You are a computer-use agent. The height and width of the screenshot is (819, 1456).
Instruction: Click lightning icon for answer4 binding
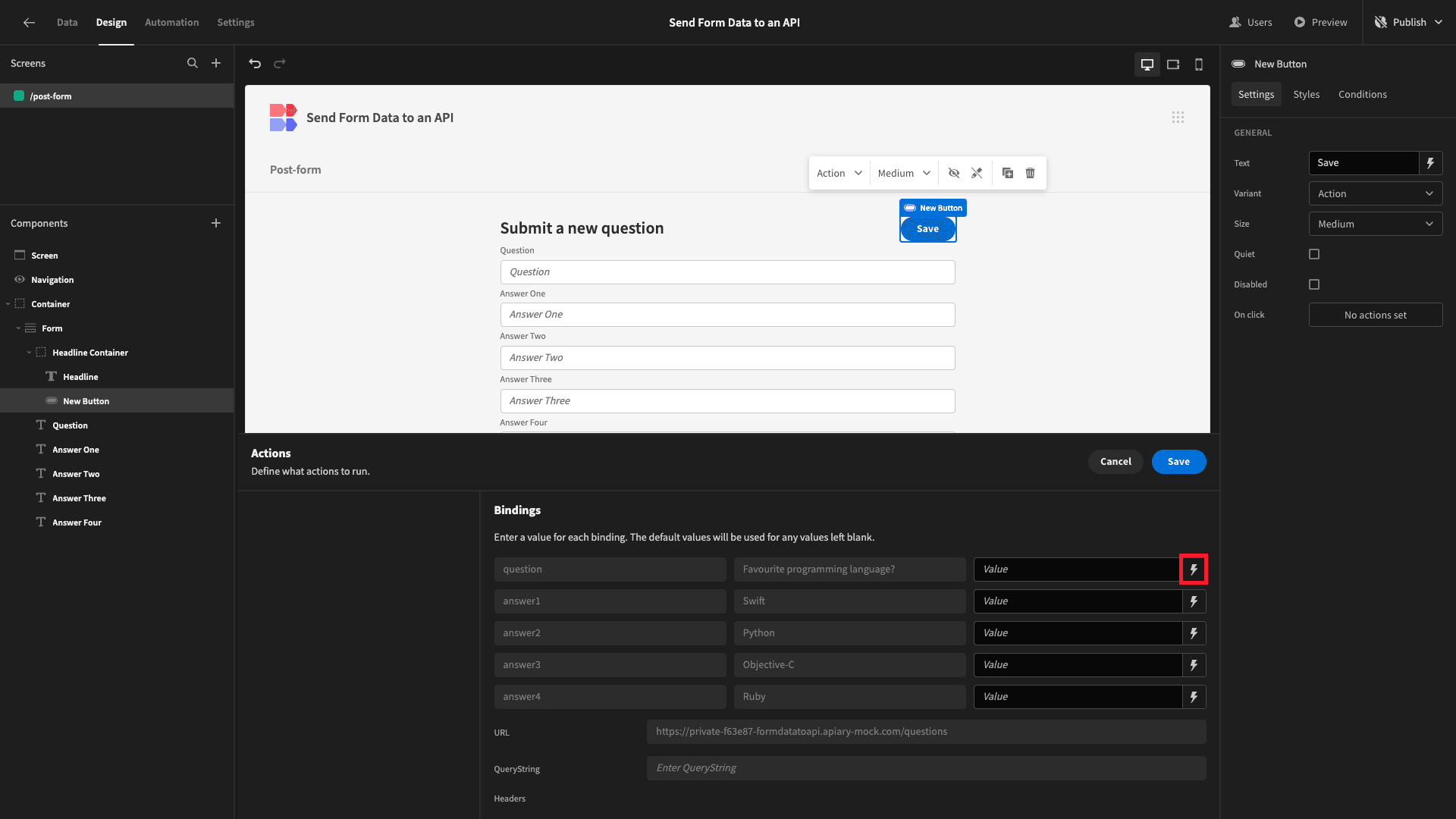click(x=1194, y=697)
